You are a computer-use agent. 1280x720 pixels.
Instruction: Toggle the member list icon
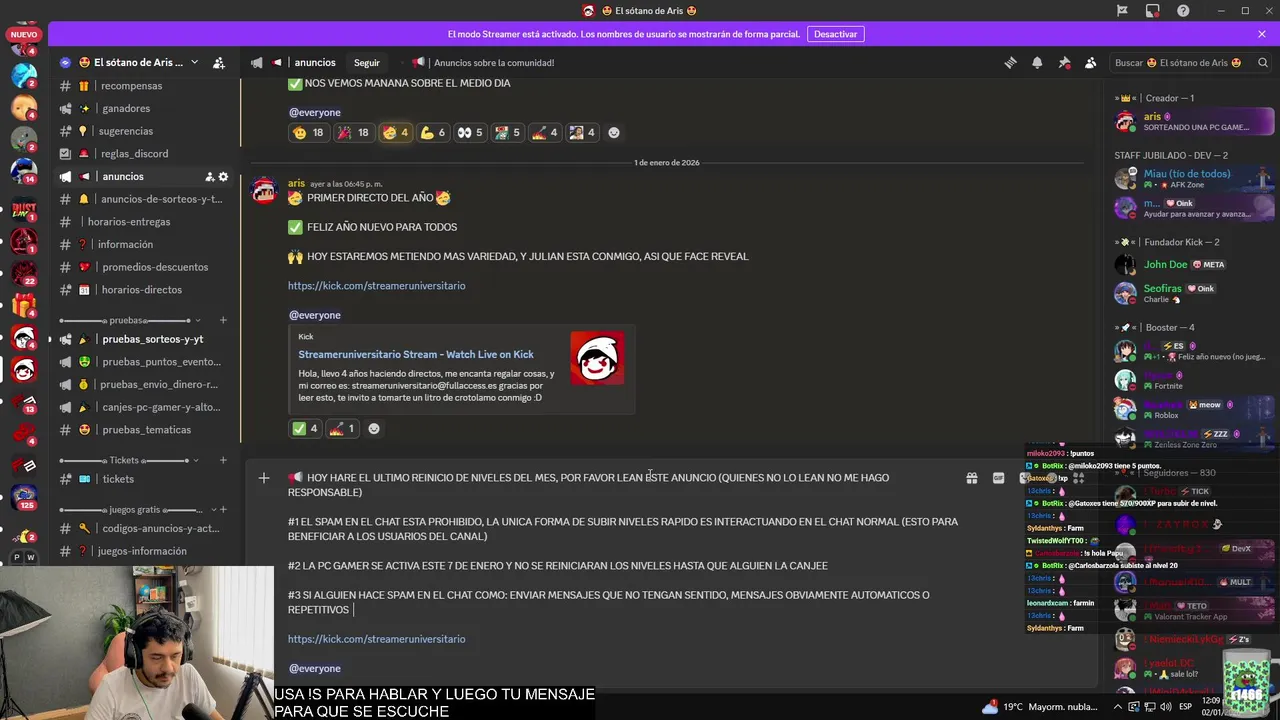tap(1091, 62)
